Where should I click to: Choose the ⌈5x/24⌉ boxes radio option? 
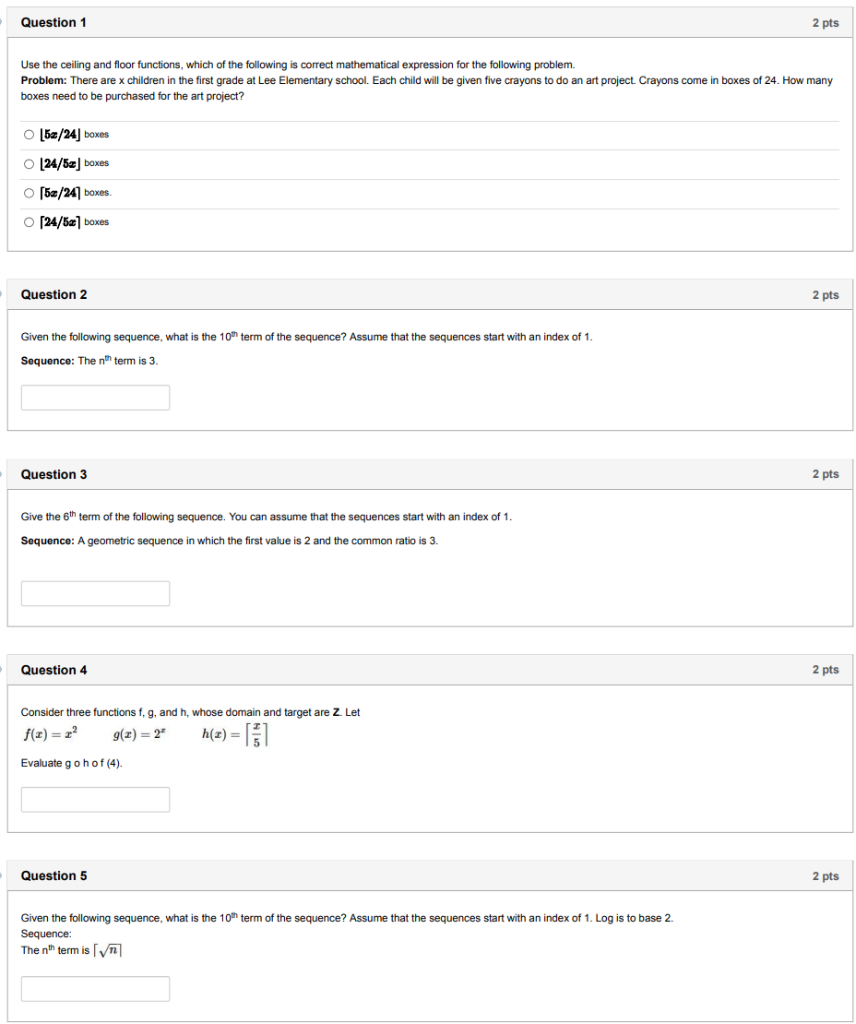(x=29, y=192)
